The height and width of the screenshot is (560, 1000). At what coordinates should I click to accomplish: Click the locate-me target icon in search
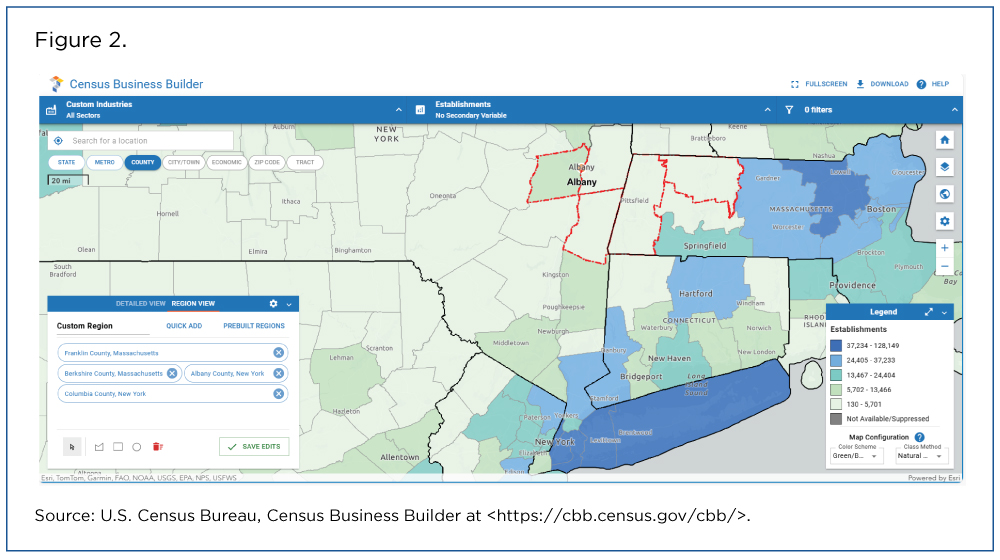58,141
